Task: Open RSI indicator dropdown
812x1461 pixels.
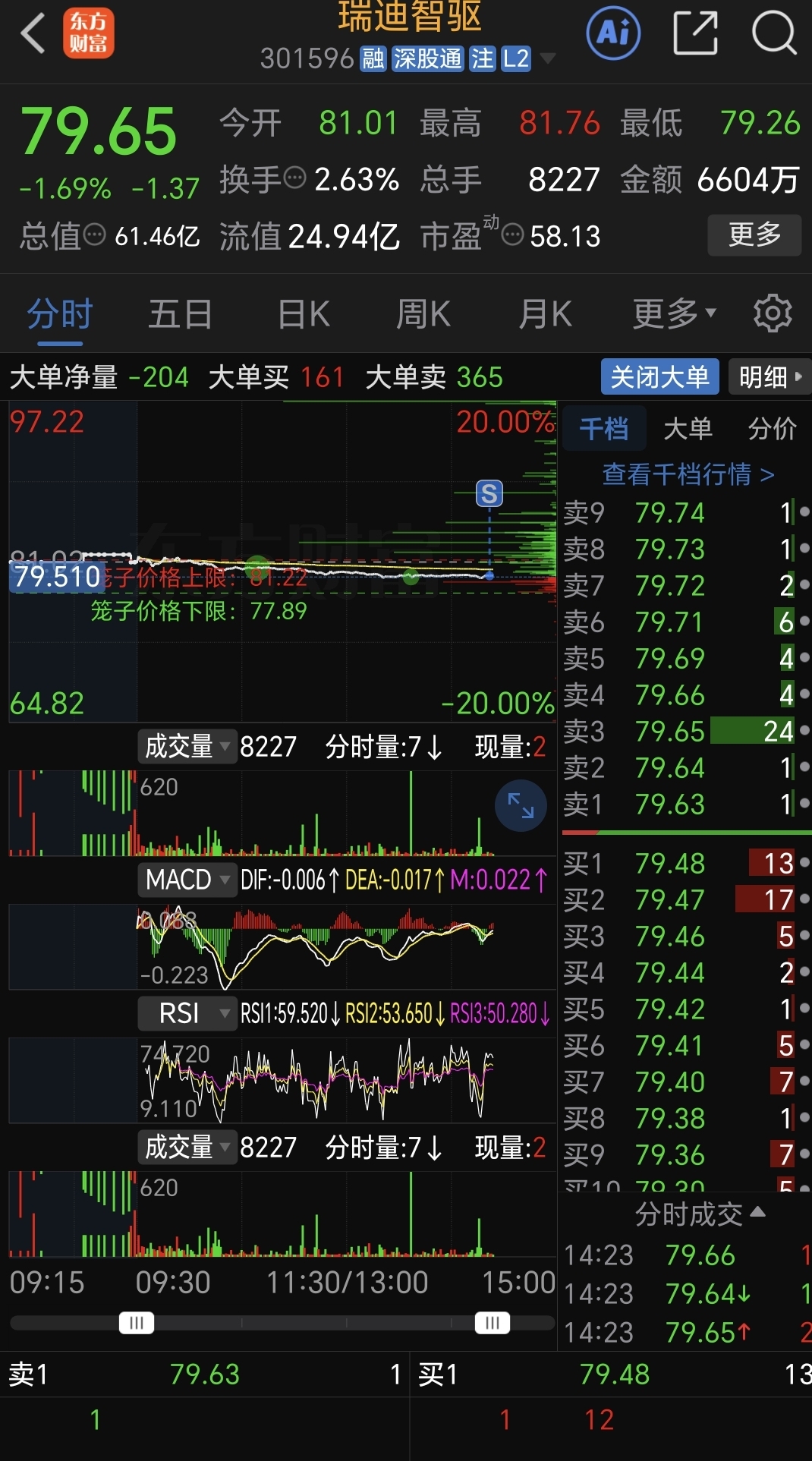Action: pyautogui.click(x=187, y=1013)
